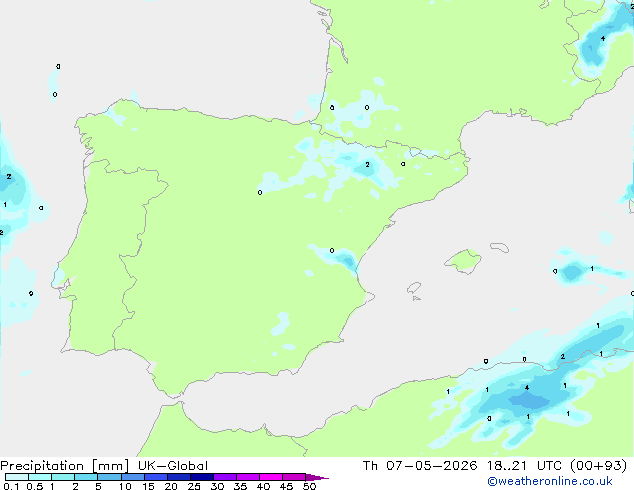The height and width of the screenshot is (490, 634).
Task: Click the 45–50 mm legend color swatch
Action: pyautogui.click(x=294, y=477)
